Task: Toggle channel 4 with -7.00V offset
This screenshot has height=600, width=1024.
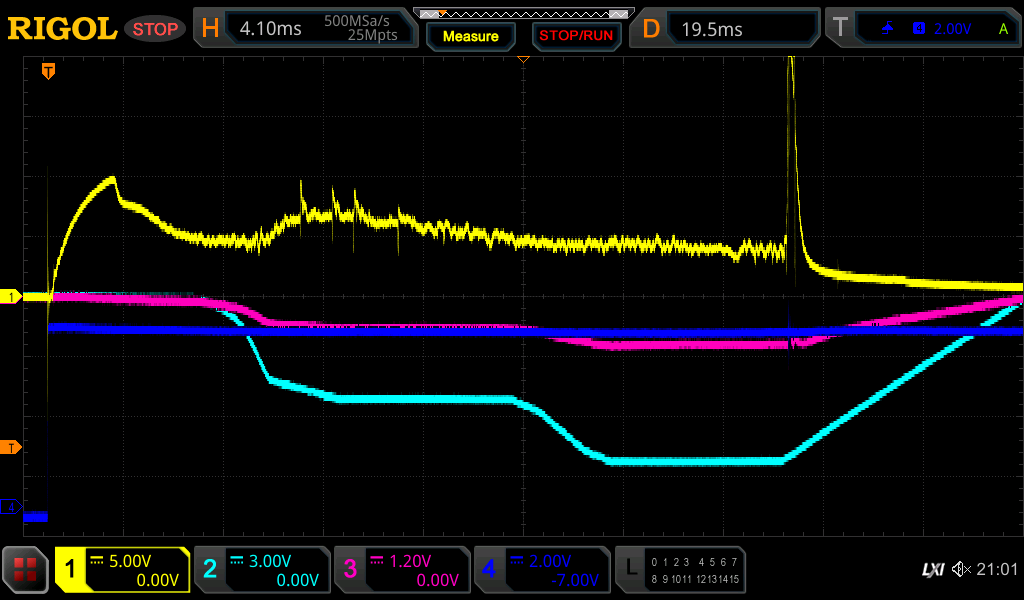Action: (541, 570)
